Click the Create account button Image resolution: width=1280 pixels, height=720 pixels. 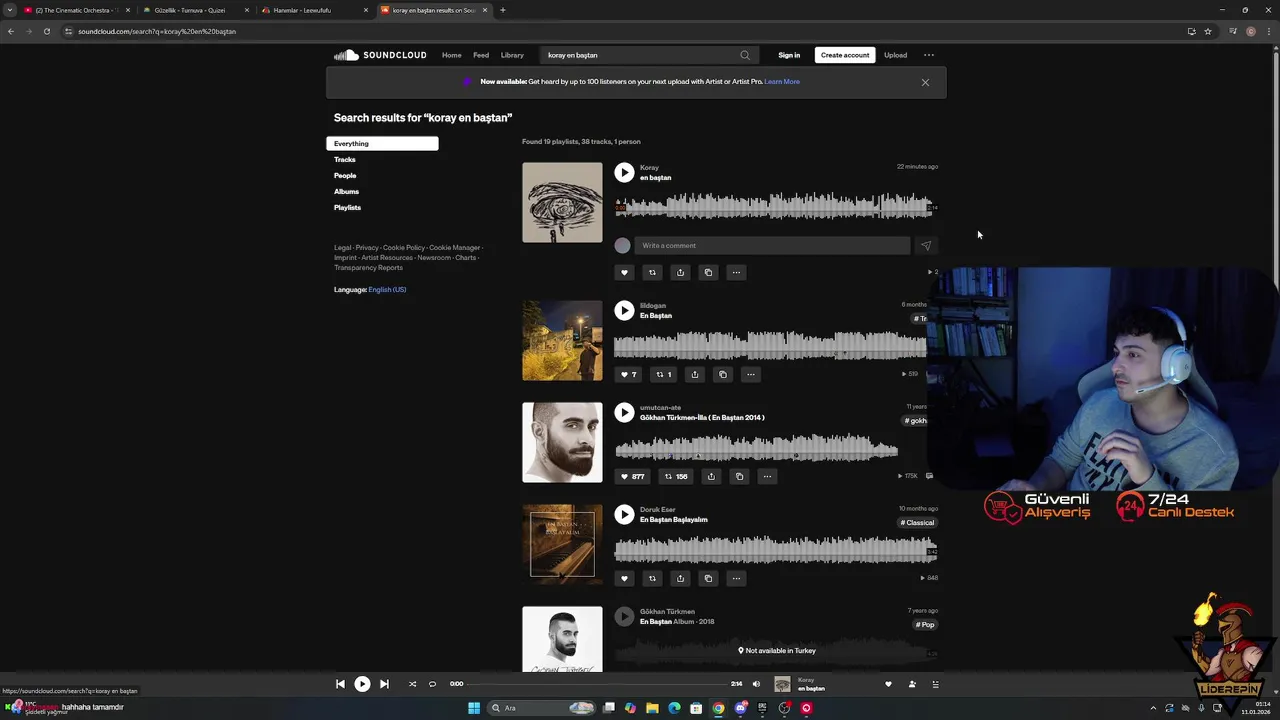(845, 55)
